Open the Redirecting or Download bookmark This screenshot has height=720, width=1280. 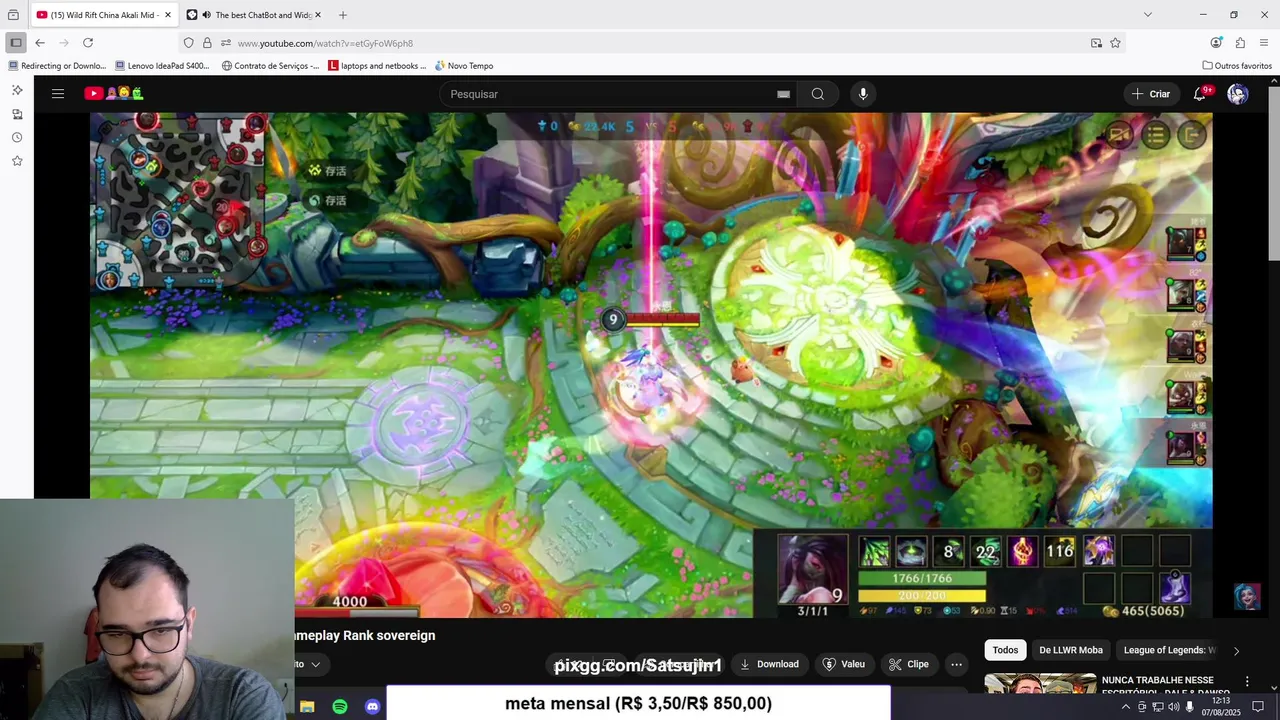click(57, 66)
